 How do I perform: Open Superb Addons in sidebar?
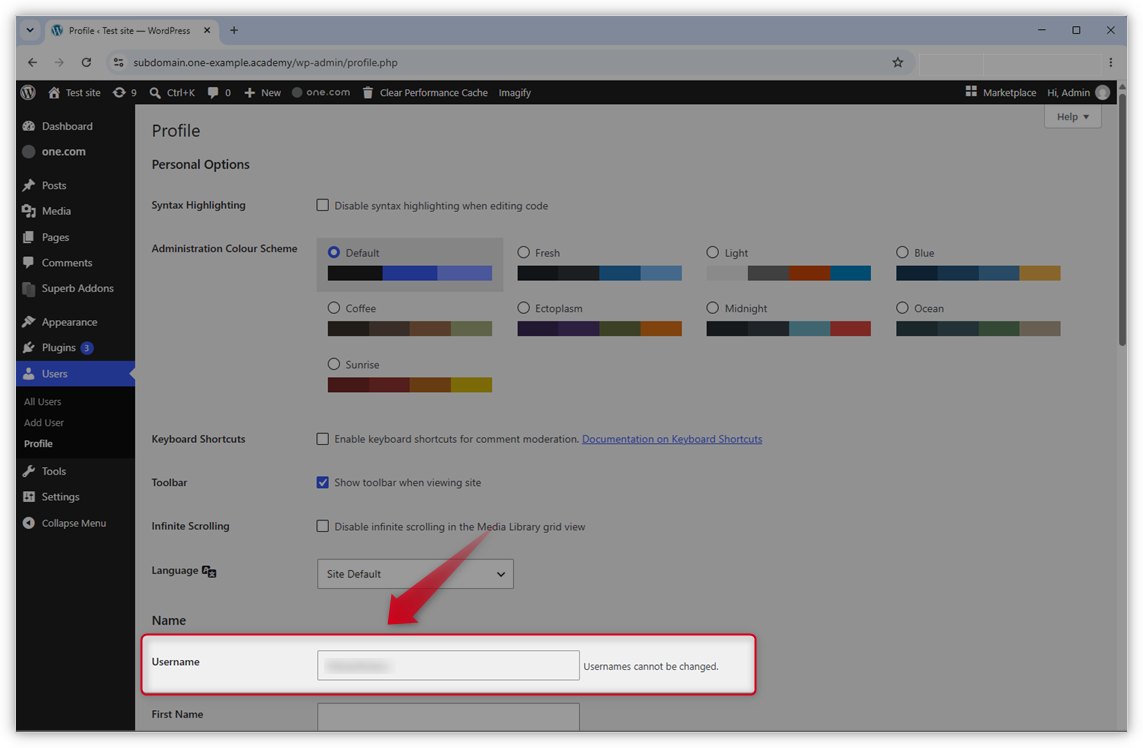[x=75, y=288]
